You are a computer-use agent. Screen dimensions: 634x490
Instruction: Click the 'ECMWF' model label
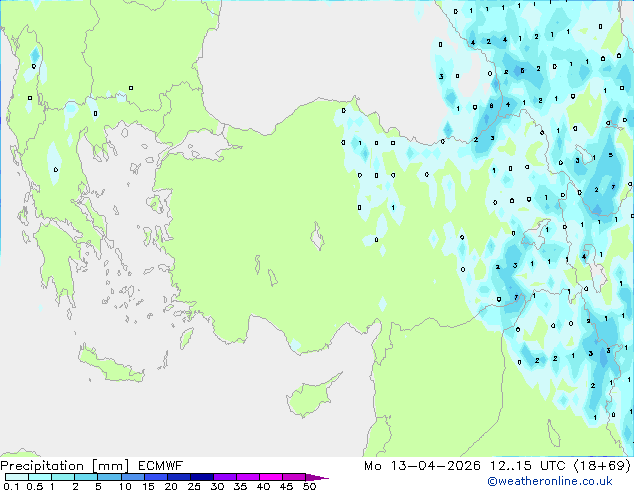click(x=161, y=466)
